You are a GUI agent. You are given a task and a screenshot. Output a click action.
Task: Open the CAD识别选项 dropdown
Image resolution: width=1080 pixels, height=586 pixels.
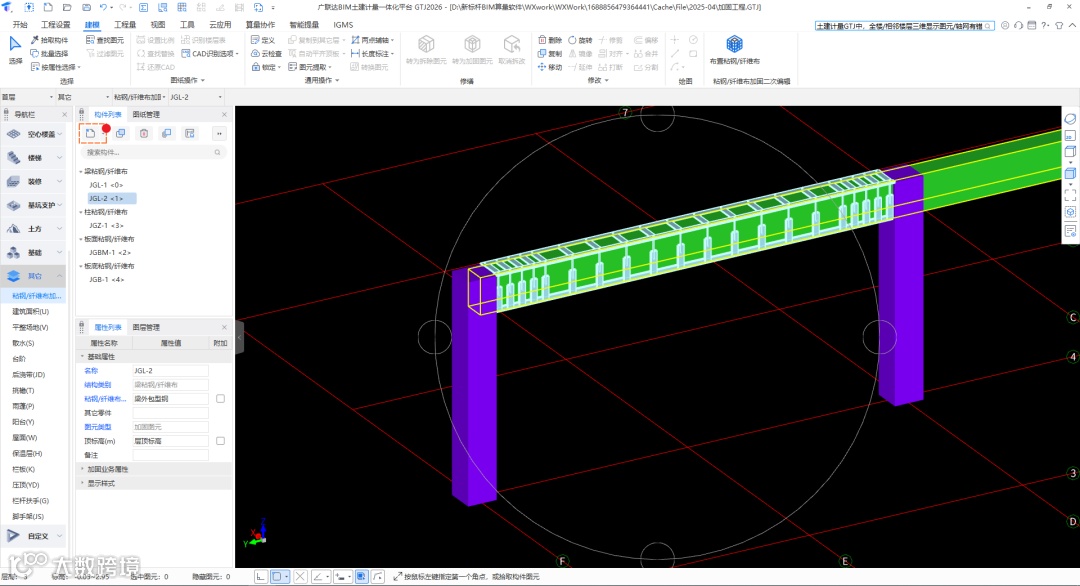coord(210,53)
